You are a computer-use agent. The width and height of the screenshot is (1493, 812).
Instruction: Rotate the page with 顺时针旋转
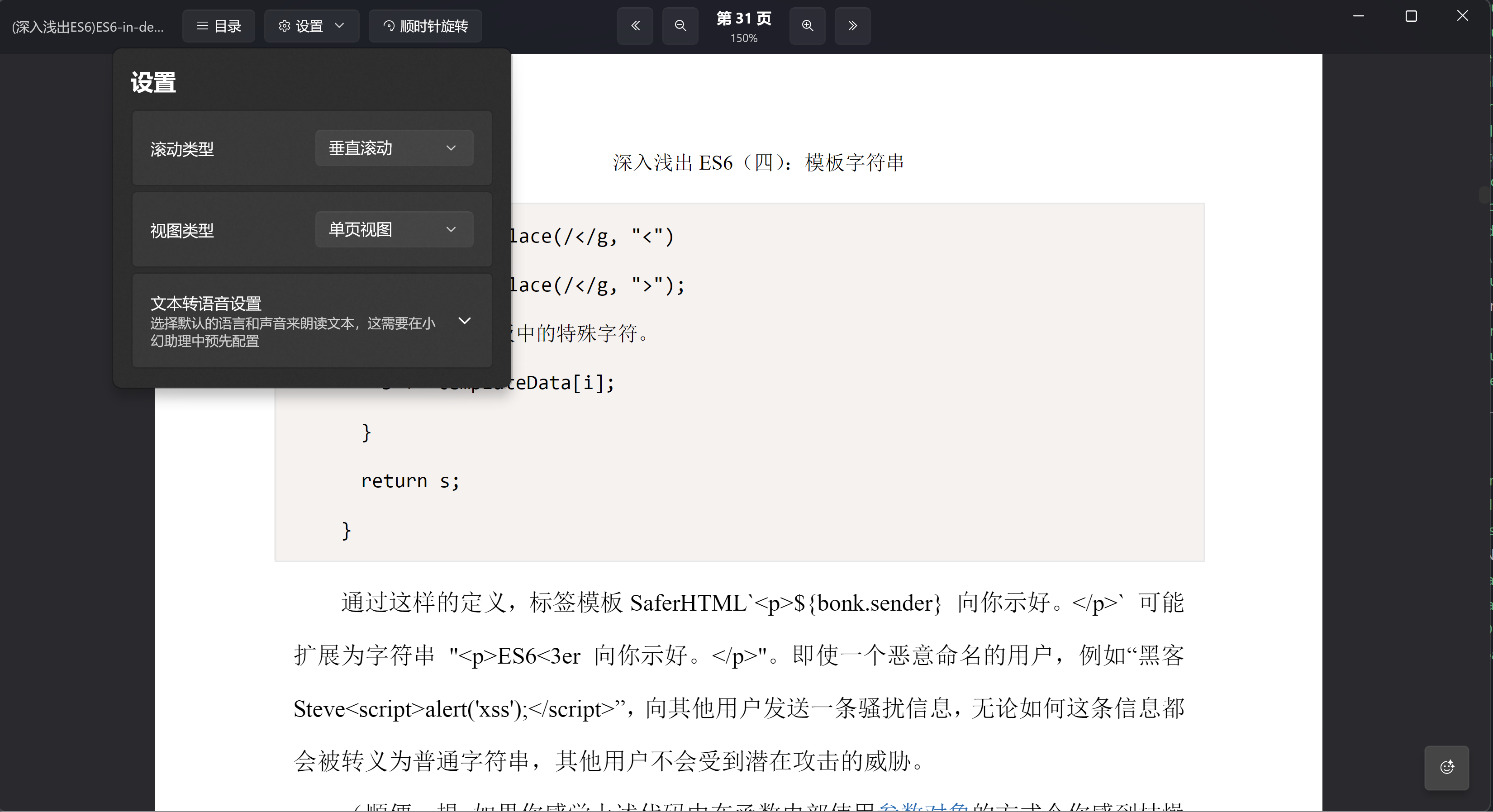[425, 26]
